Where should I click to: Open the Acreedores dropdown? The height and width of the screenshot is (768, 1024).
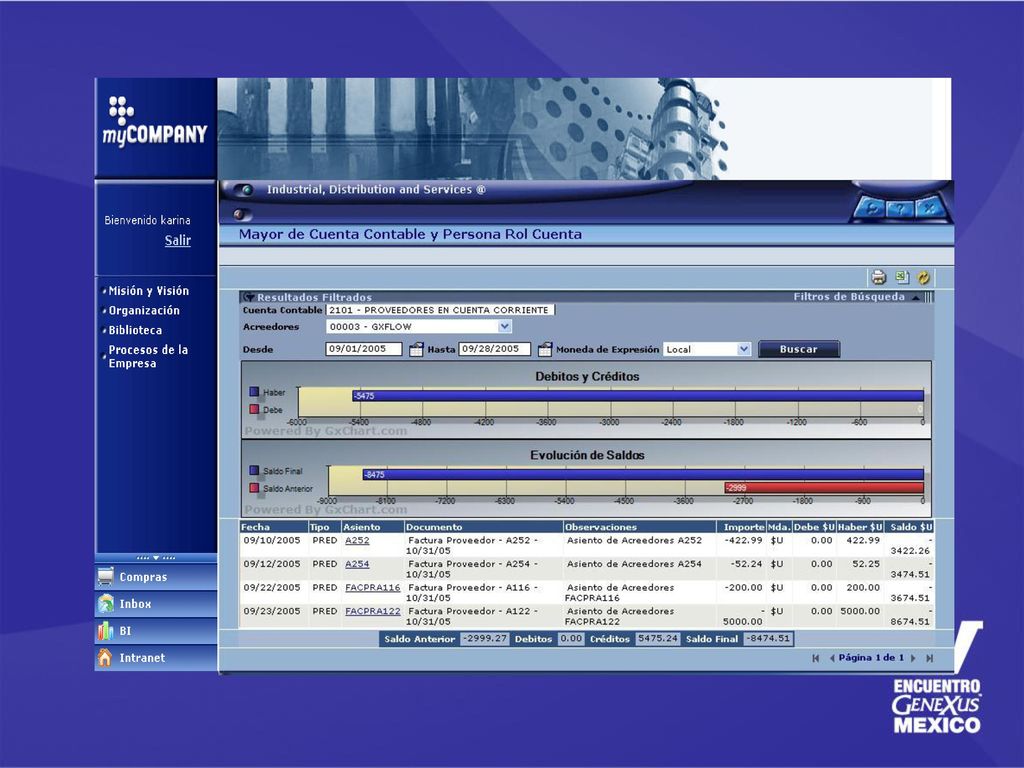504,327
